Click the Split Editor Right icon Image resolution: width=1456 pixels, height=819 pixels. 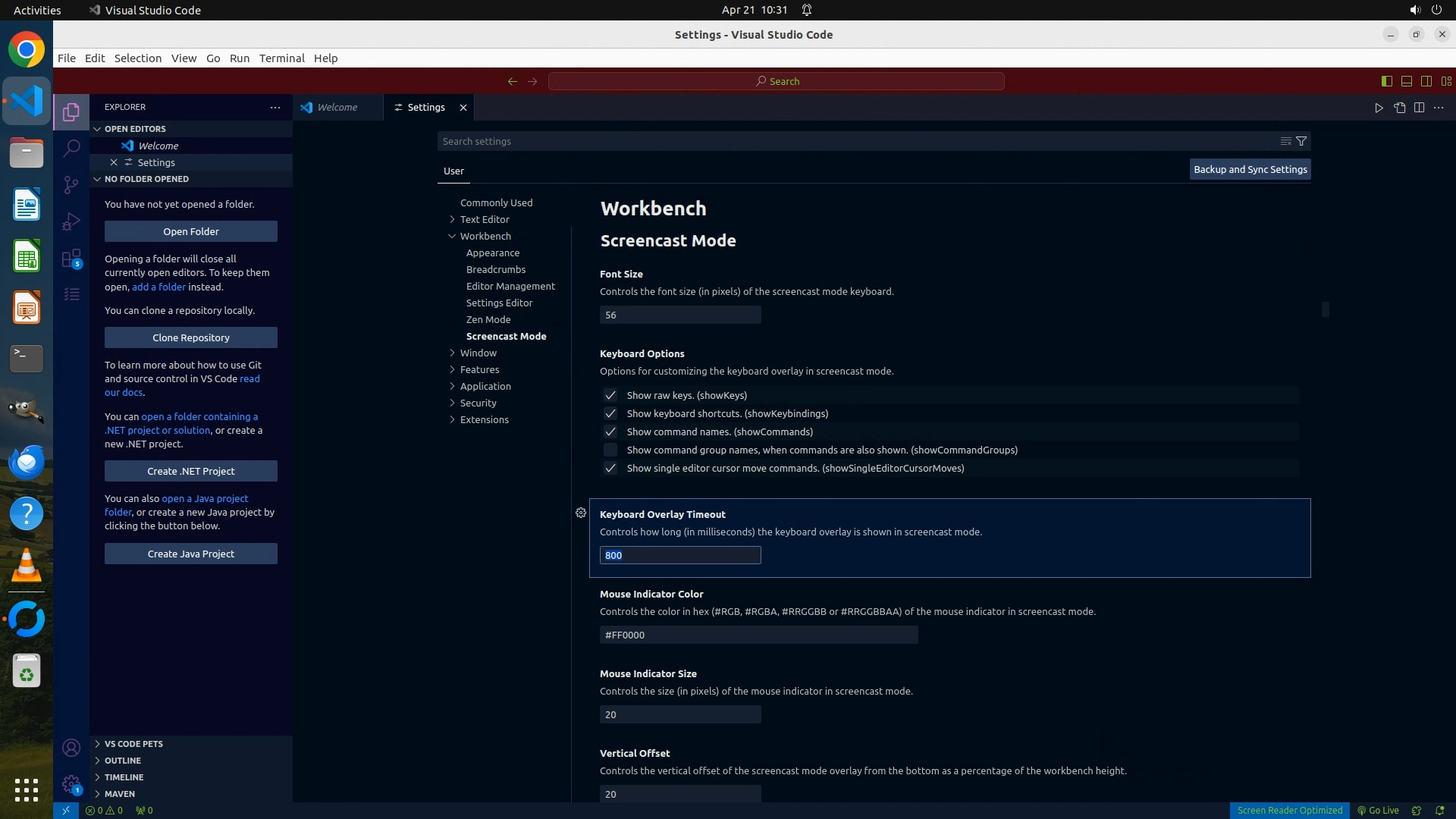1419,108
